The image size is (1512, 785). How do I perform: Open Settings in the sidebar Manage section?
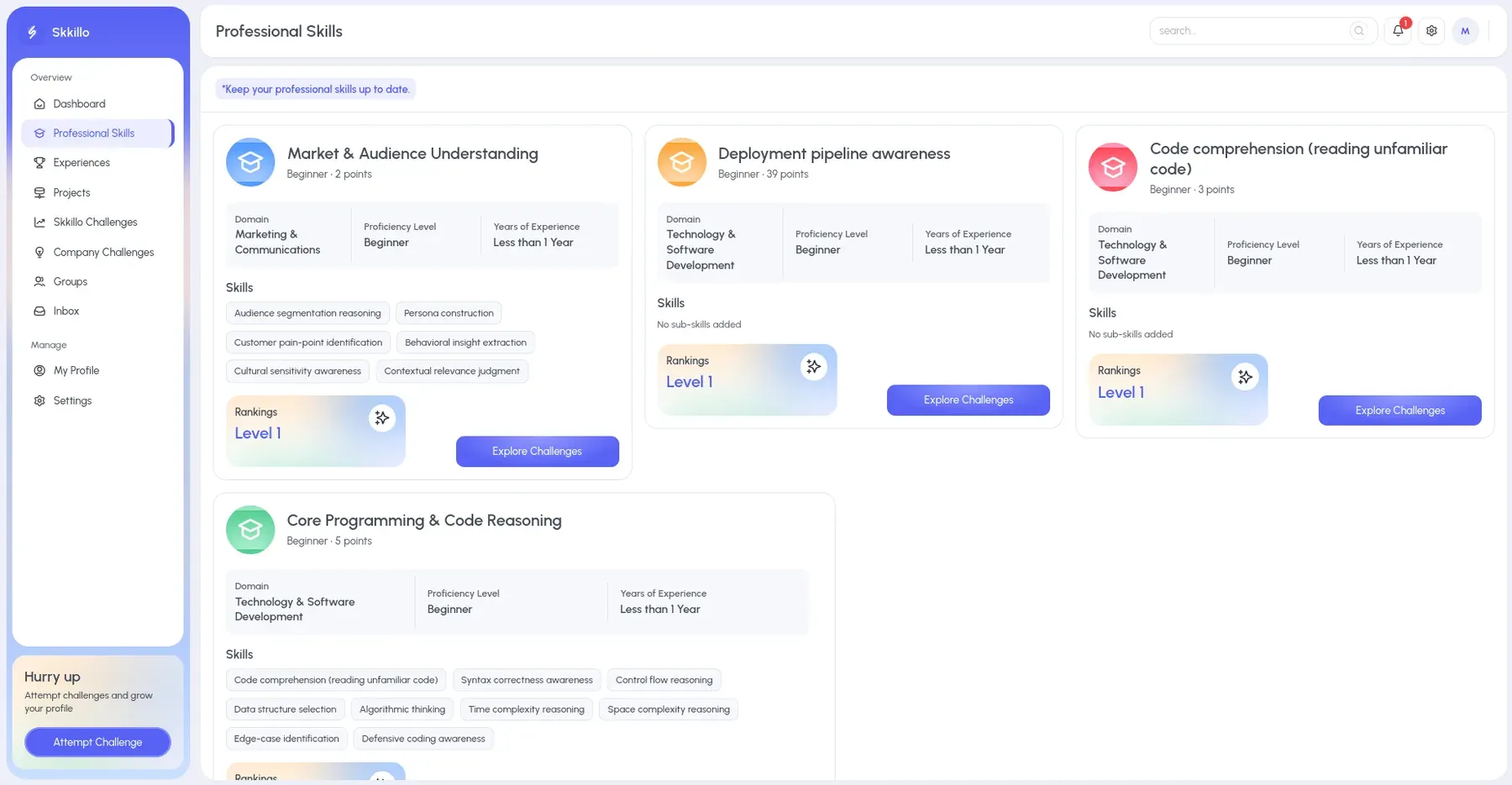click(x=97, y=401)
